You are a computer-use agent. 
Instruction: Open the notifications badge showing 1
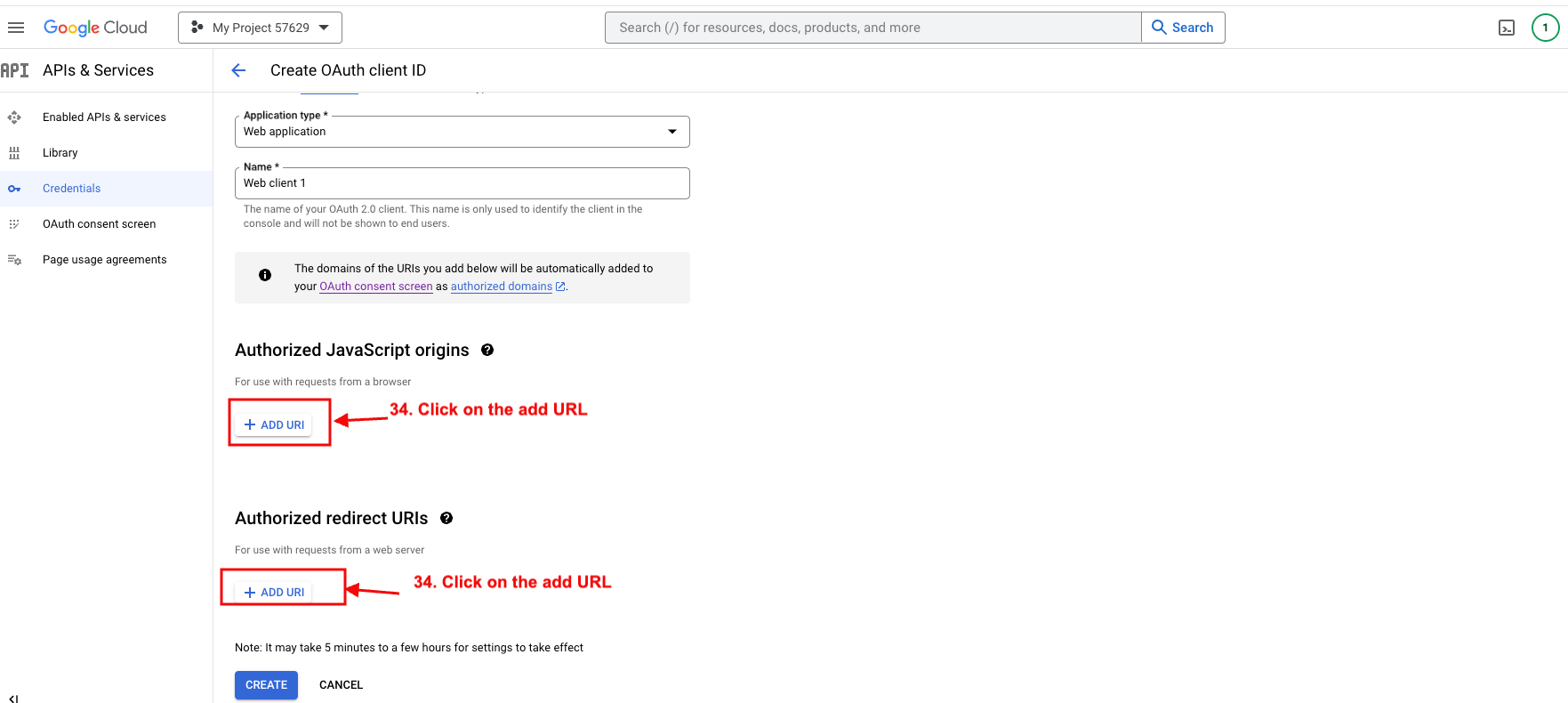click(x=1545, y=28)
